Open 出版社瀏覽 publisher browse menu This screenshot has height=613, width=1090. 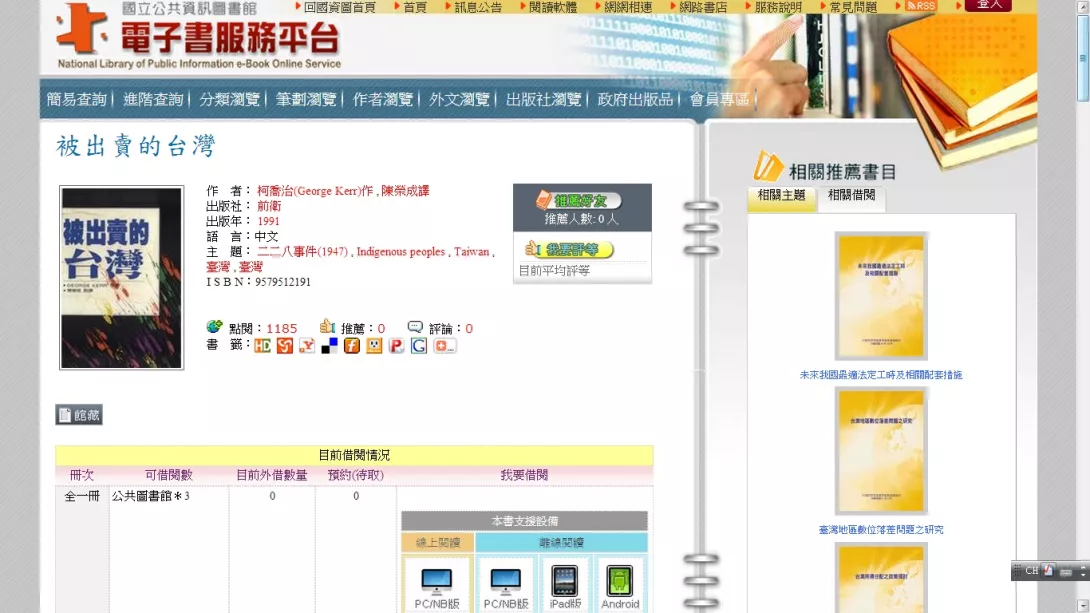(x=544, y=99)
